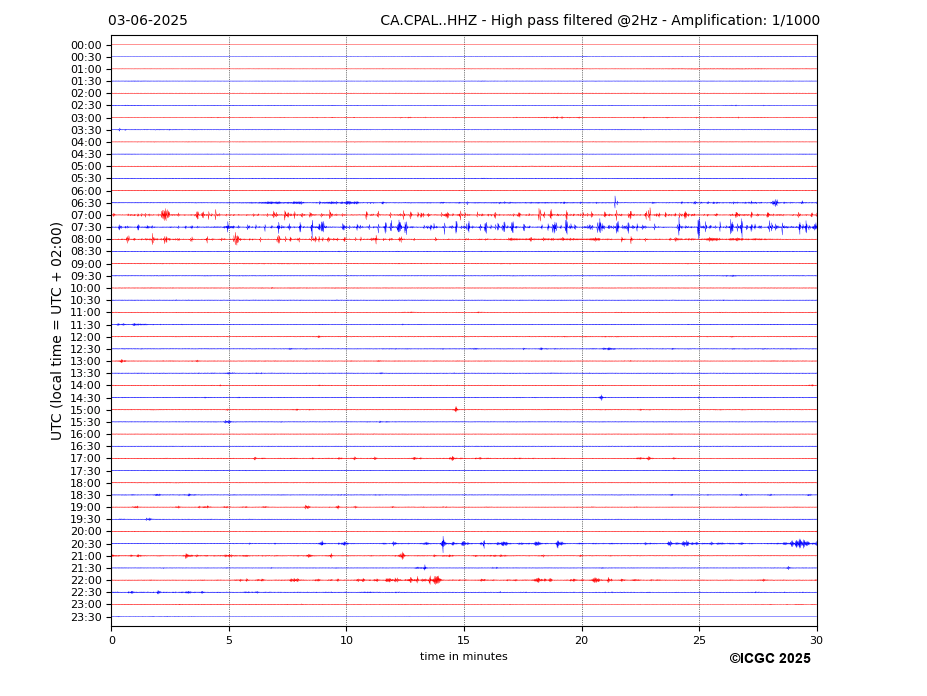Image resolution: width=927 pixels, height=696 pixels.
Task: Click the 00:30 row label
Action: (86, 57)
